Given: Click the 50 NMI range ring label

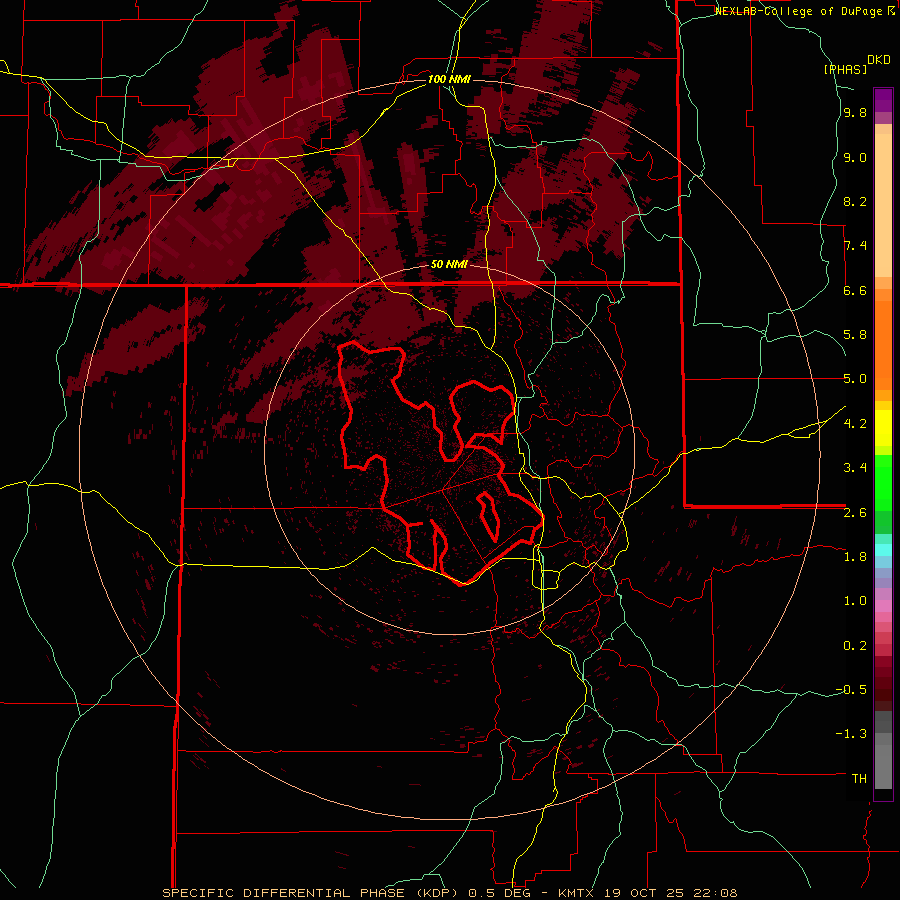Looking at the screenshot, I should 449,264.
